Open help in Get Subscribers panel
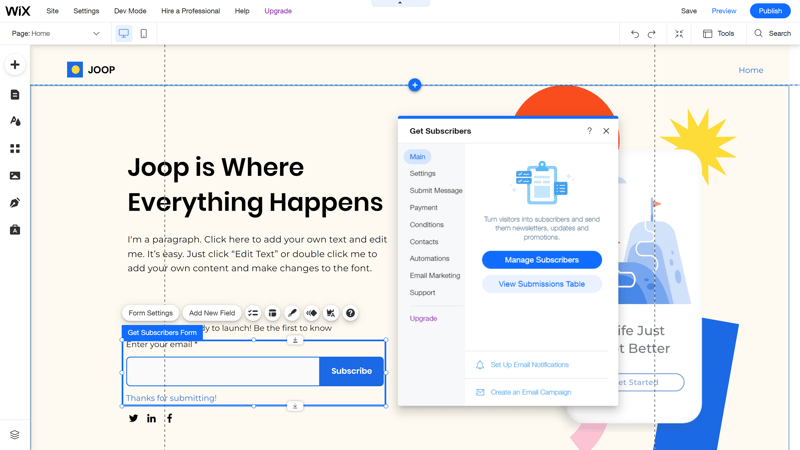Viewport: 800px width, 450px height. 589,131
